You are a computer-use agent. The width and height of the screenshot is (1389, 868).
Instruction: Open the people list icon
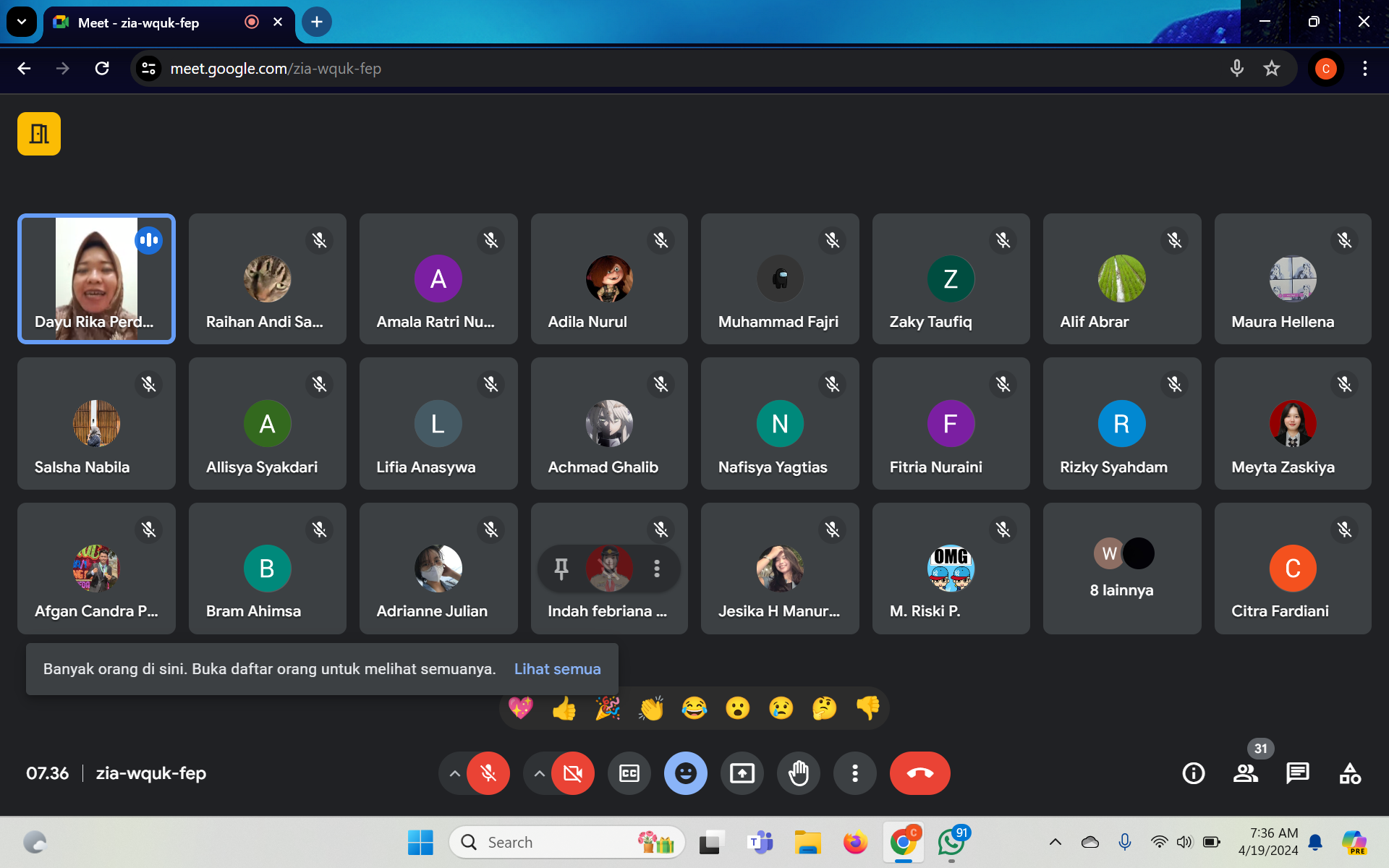pyautogui.click(x=1245, y=773)
